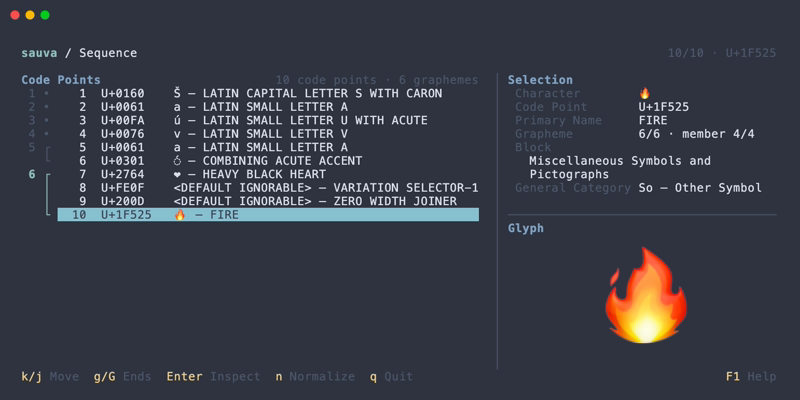The height and width of the screenshot is (400, 800).
Task: Click the n Normalize shortcut
Action: (x=315, y=377)
